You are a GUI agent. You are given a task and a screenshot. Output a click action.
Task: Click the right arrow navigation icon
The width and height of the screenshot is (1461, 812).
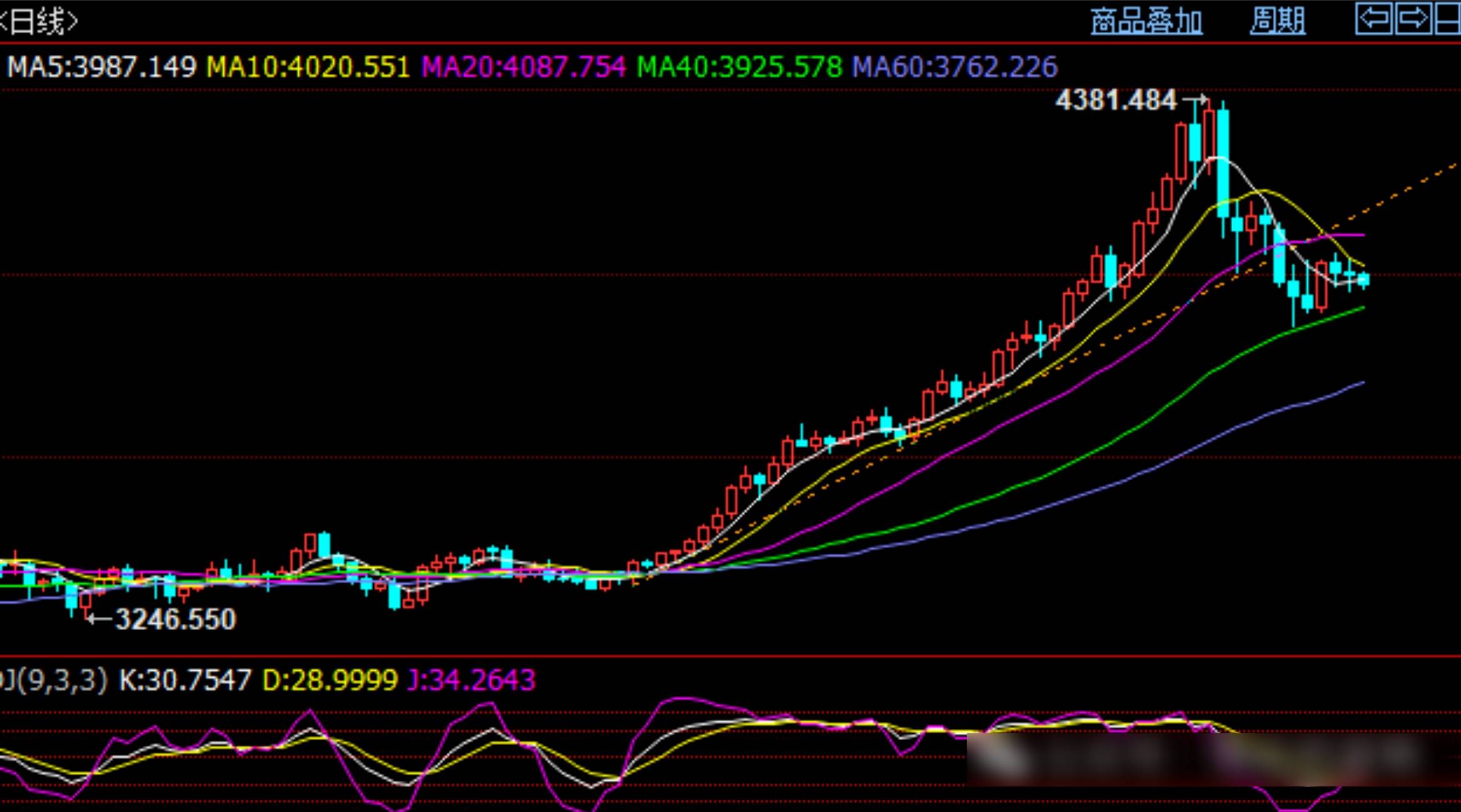(x=1413, y=19)
